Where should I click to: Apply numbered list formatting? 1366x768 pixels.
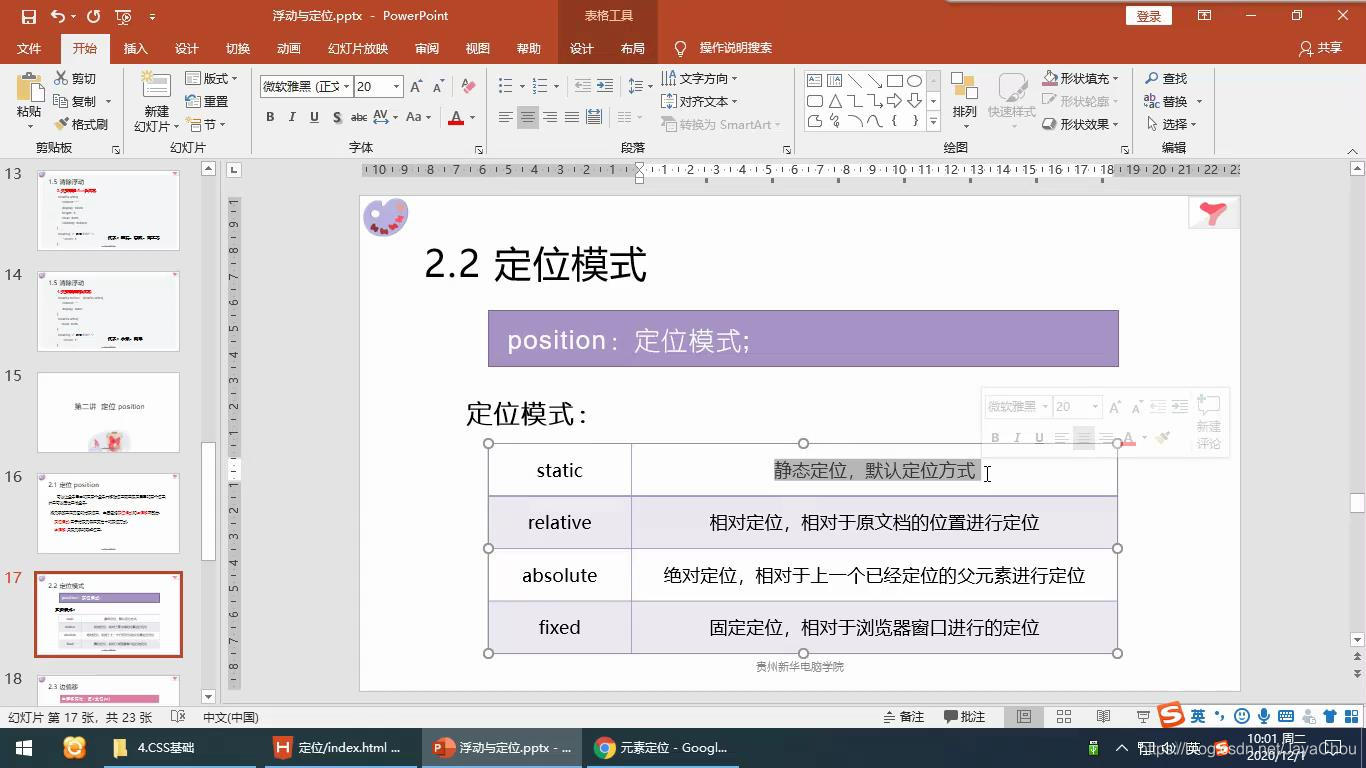(540, 86)
